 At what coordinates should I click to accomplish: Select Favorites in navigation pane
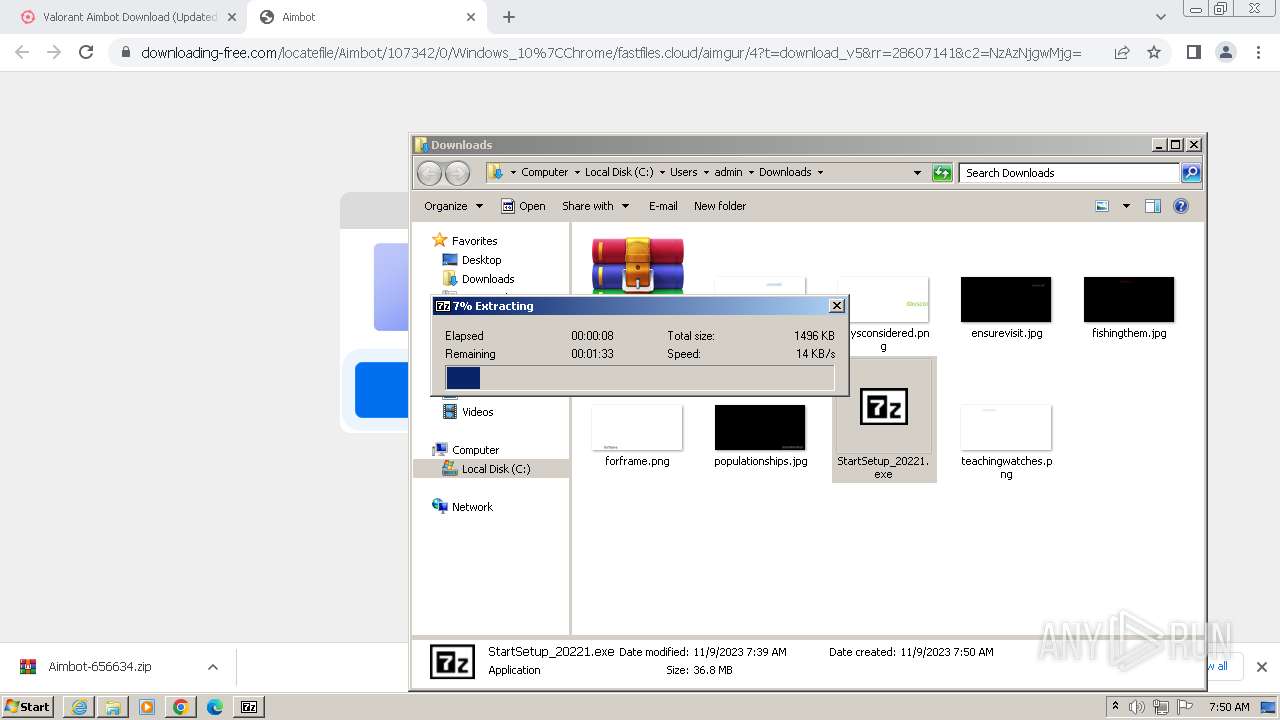474,241
